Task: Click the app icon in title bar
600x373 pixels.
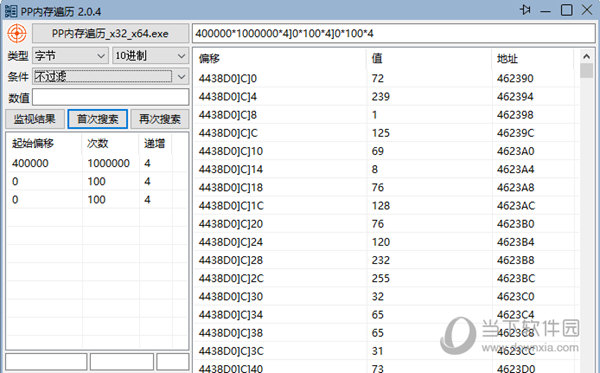Action: [10, 11]
